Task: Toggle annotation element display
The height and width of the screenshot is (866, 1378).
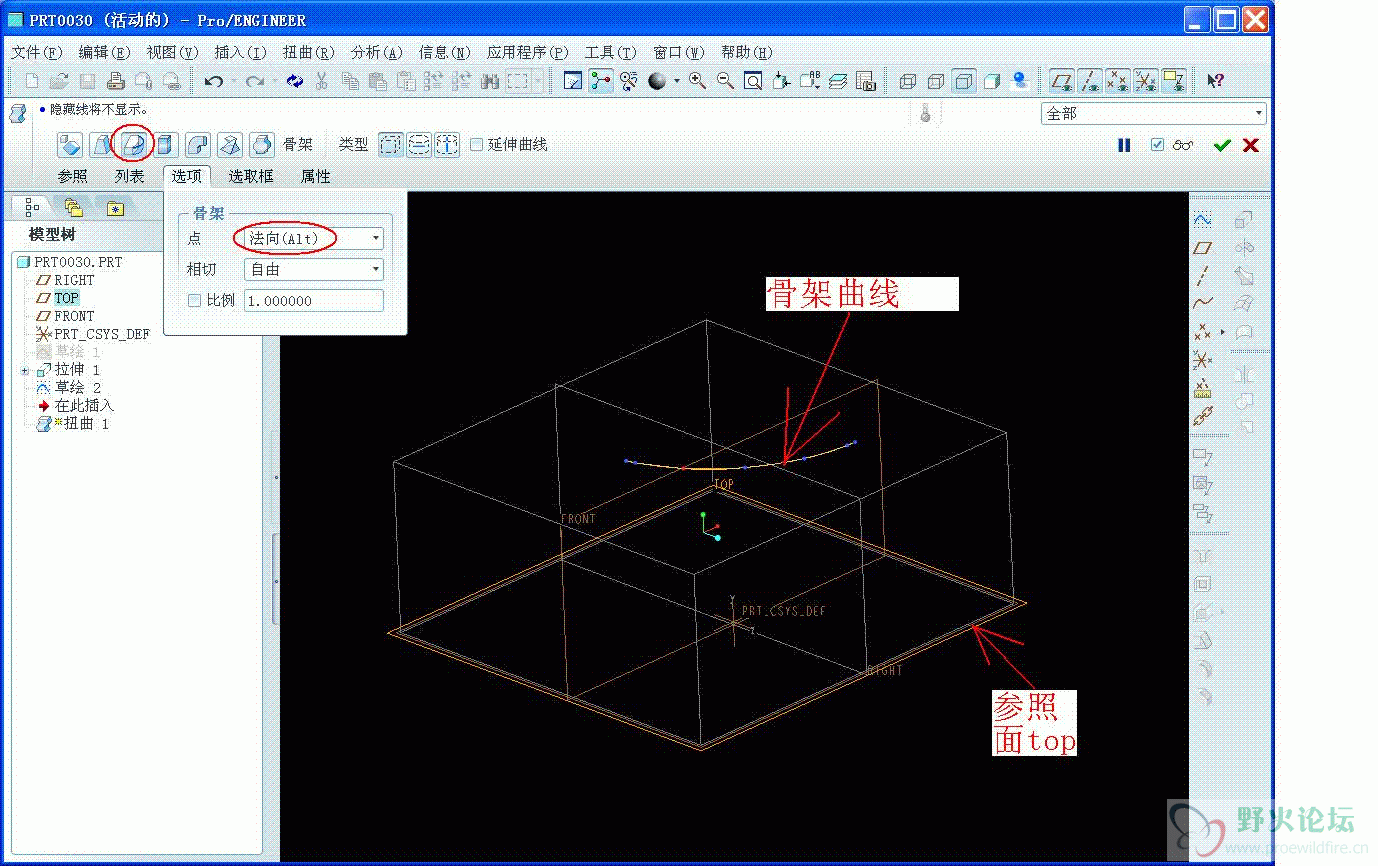Action: point(1174,81)
